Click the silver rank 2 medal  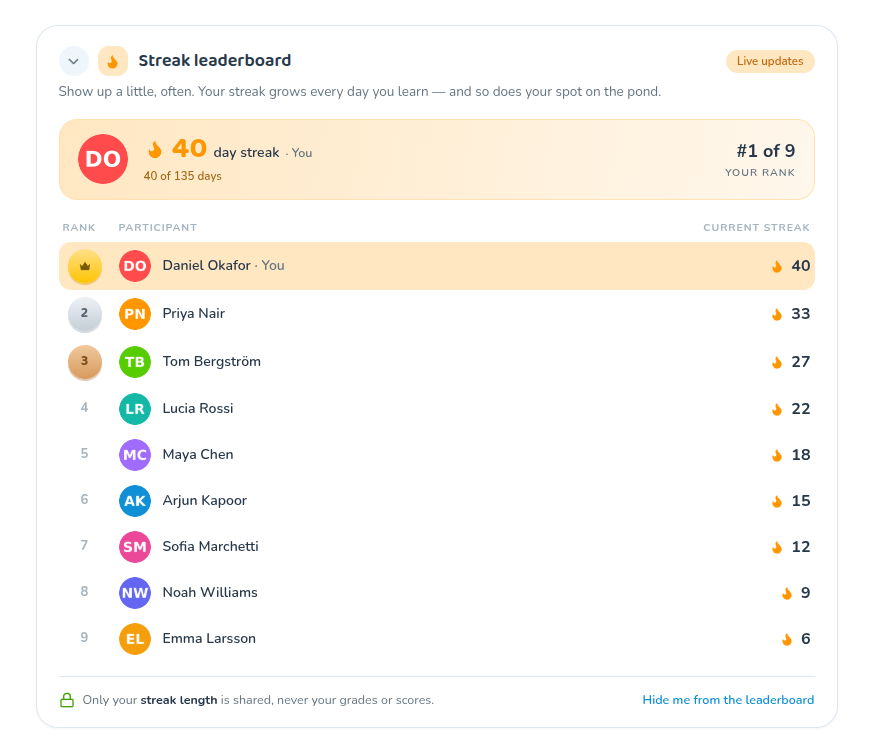point(85,314)
